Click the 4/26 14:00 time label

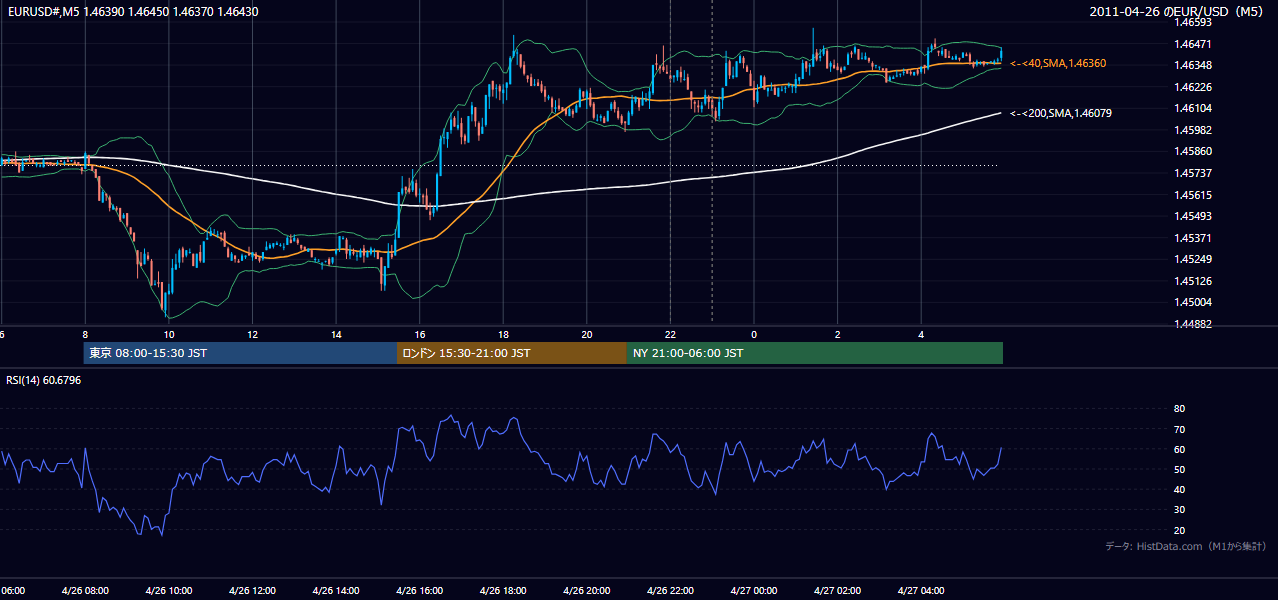click(336, 590)
